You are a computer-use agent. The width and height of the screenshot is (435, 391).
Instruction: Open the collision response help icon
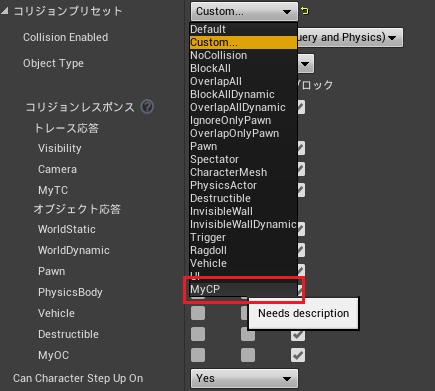147,107
